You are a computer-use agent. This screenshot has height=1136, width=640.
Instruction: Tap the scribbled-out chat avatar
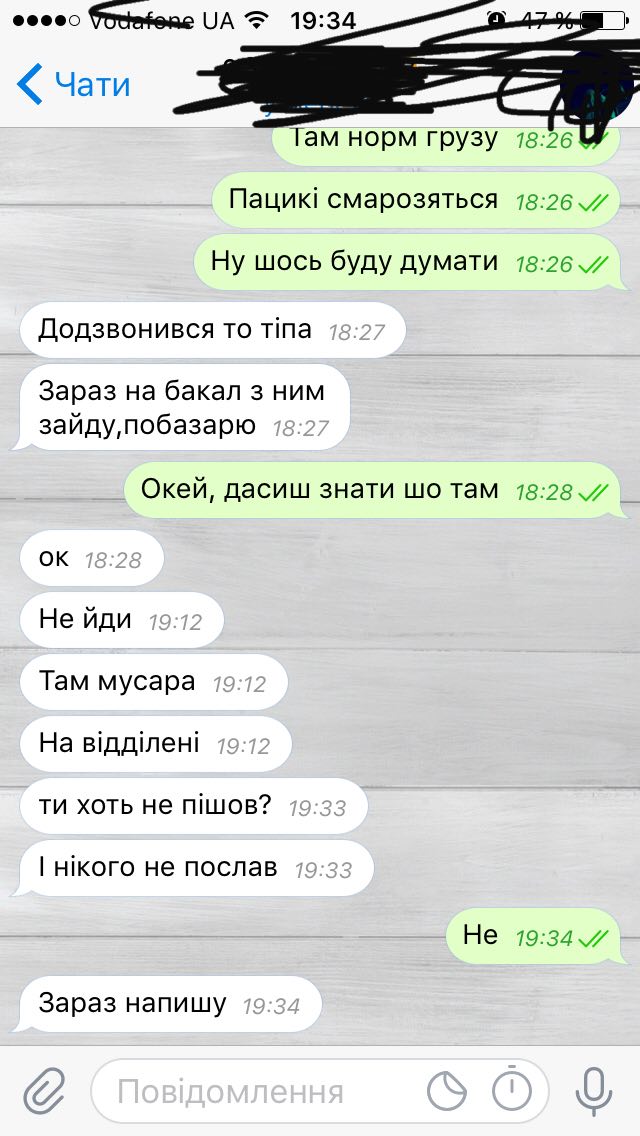point(597,88)
